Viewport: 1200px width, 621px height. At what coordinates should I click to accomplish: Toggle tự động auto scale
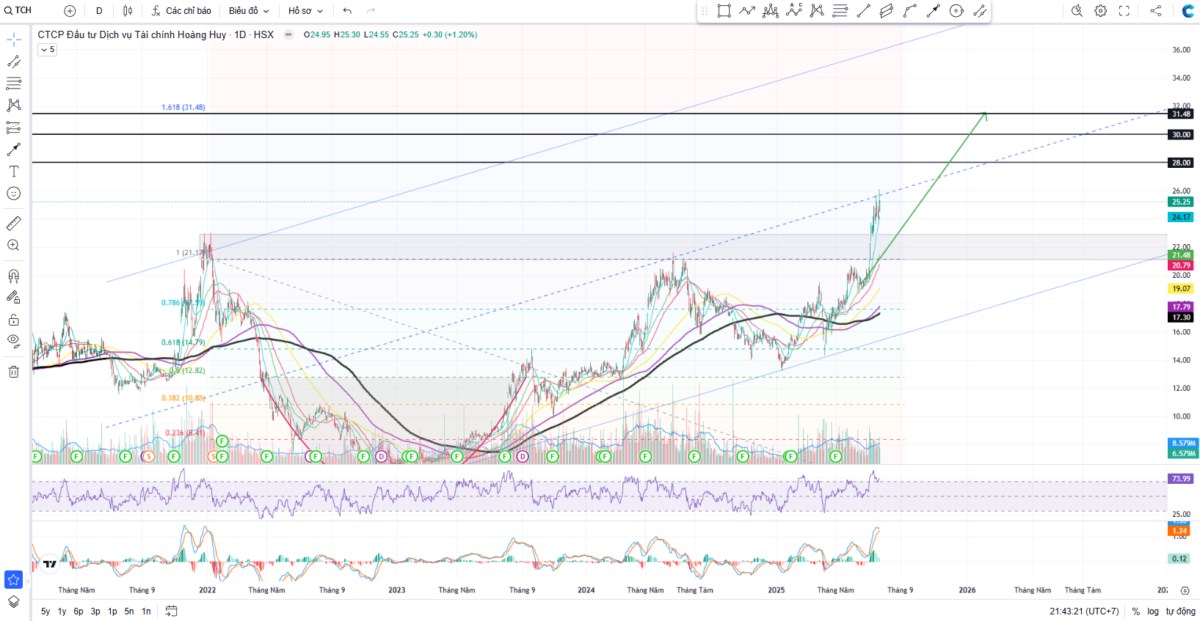click(x=1180, y=611)
